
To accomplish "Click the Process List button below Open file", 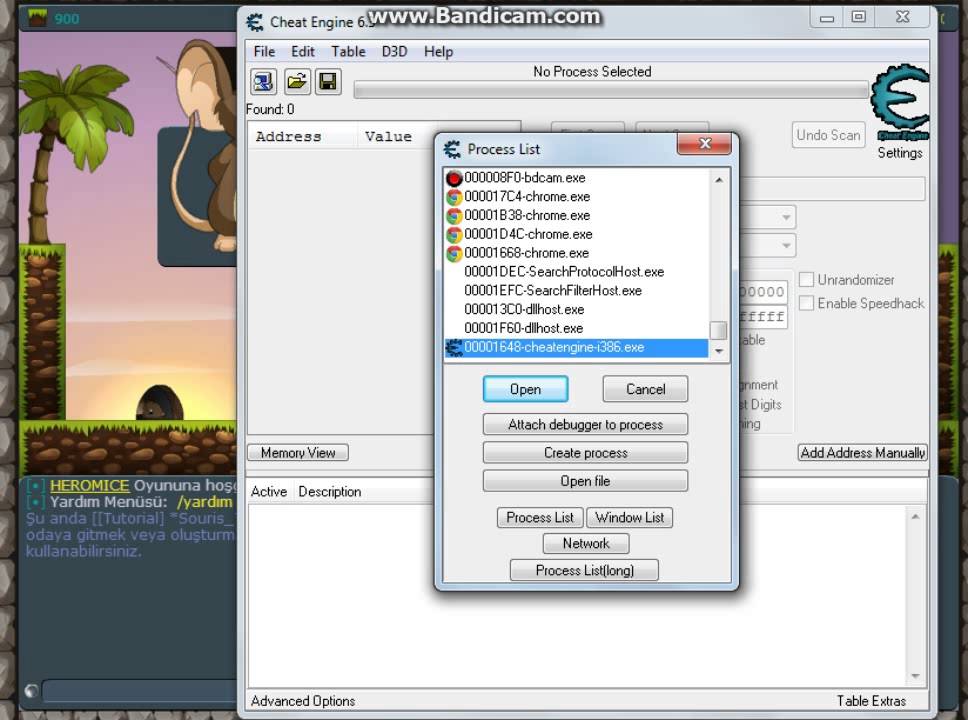I will tap(540, 517).
